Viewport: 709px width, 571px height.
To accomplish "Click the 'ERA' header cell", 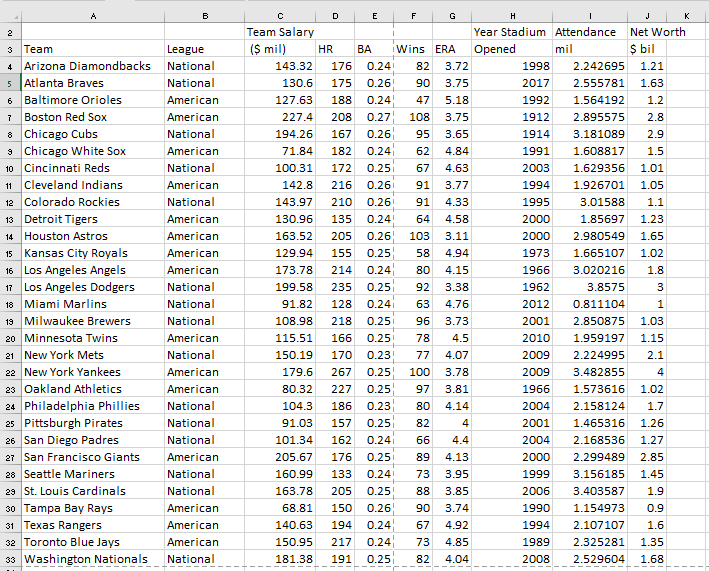I will click(452, 49).
